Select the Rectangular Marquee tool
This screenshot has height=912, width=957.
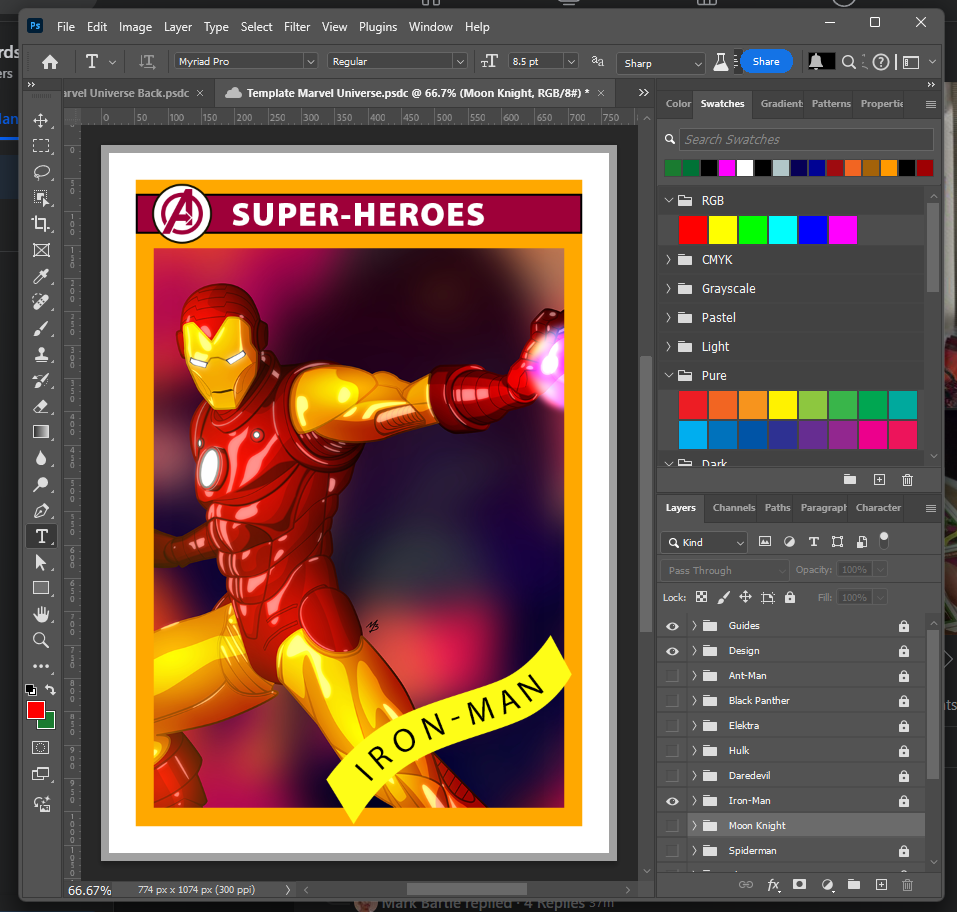[x=41, y=146]
